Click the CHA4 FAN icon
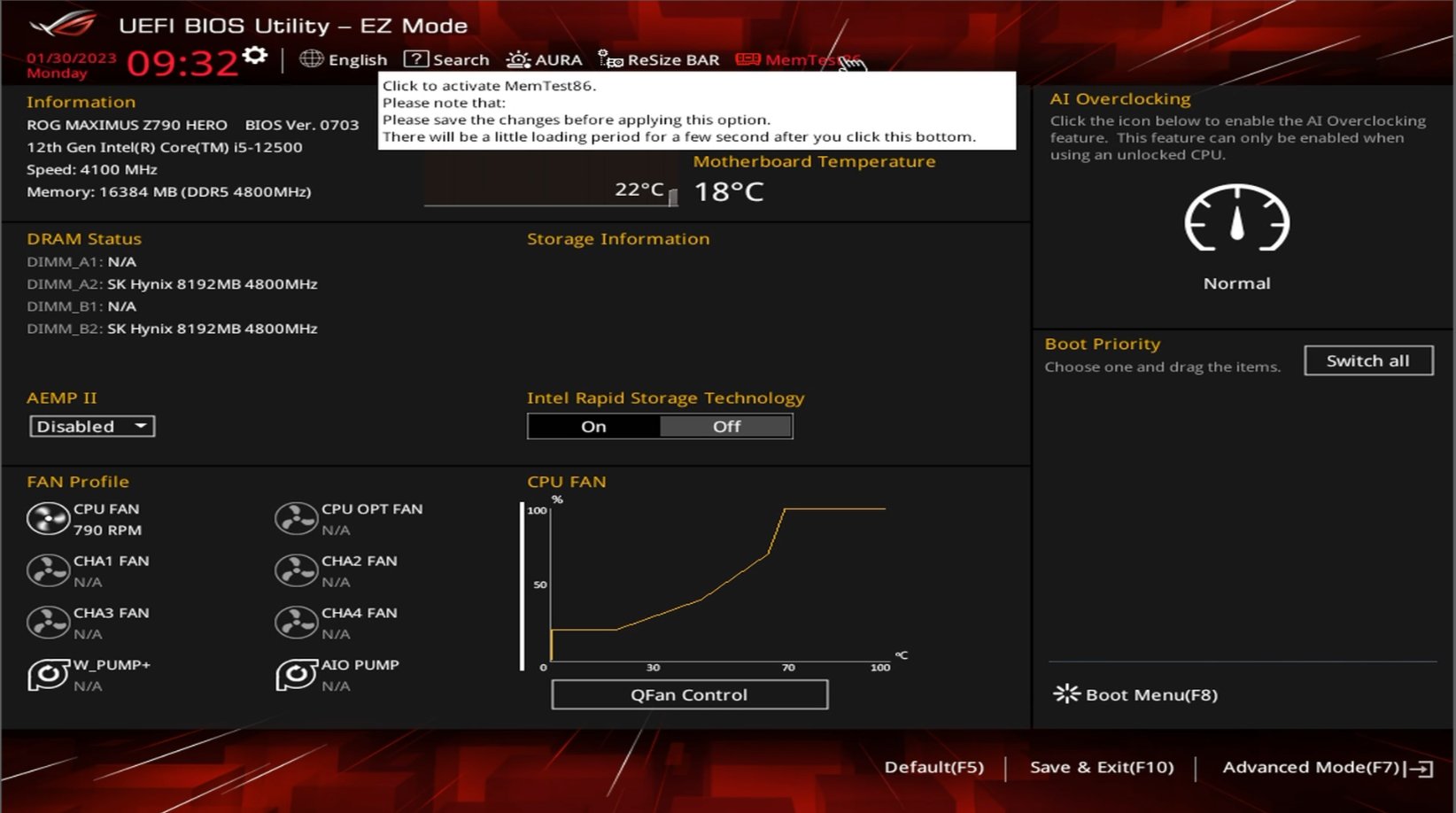 pos(296,623)
